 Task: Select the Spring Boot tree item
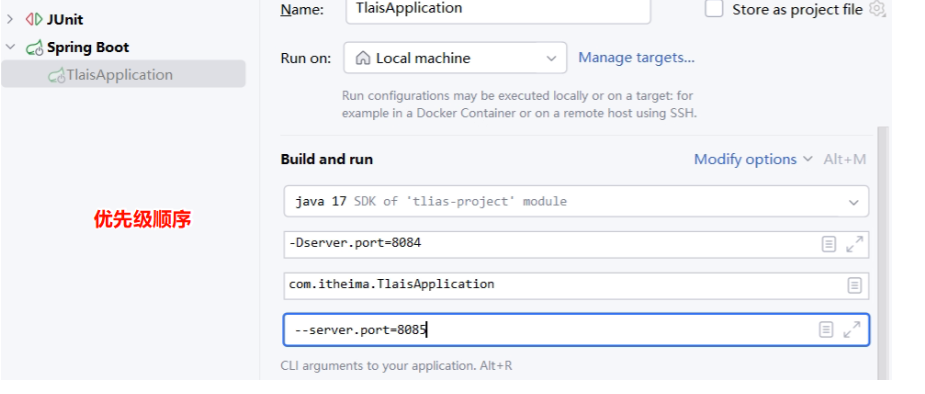88,47
